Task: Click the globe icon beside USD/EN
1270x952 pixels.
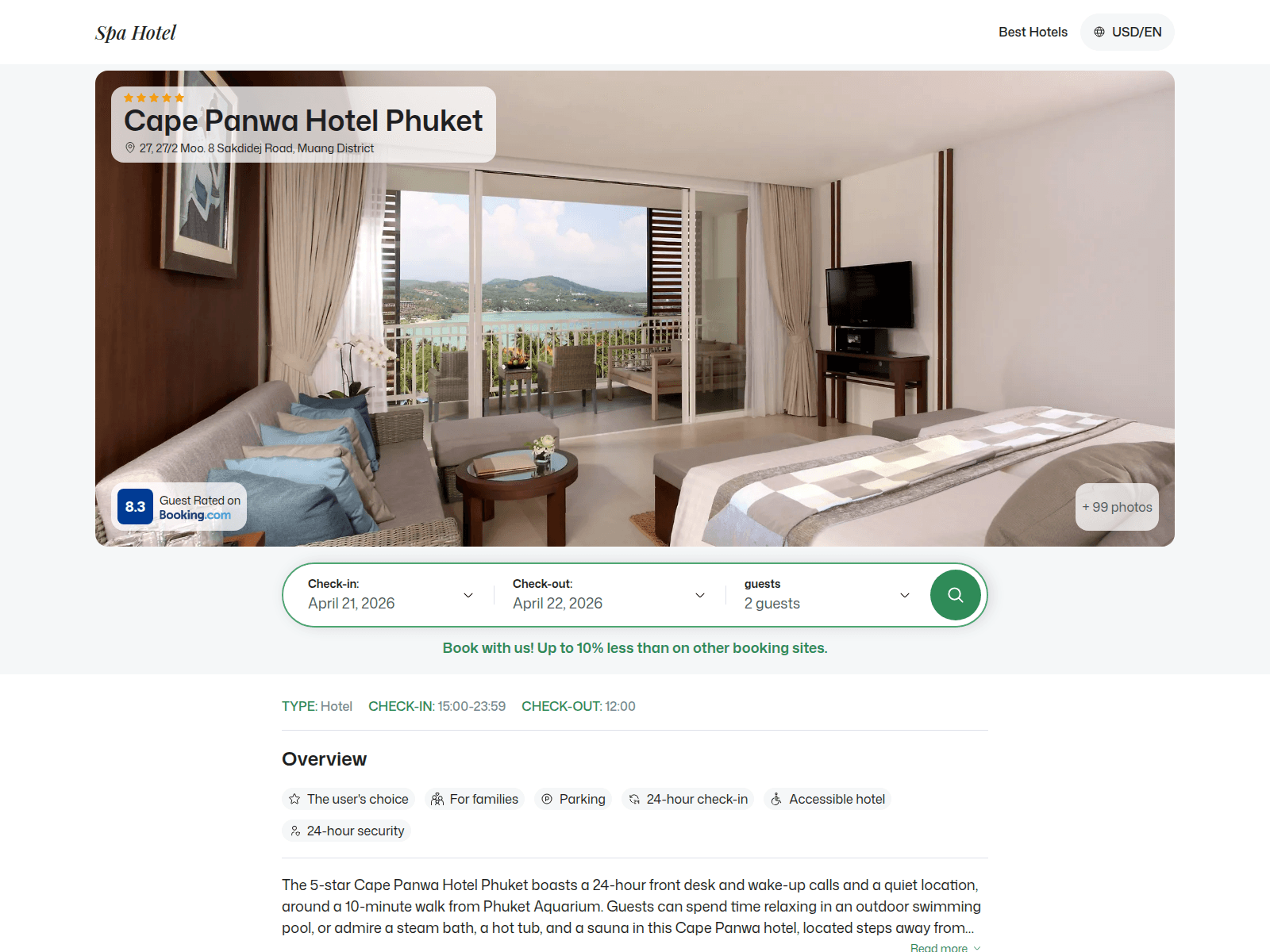Action: point(1099,32)
